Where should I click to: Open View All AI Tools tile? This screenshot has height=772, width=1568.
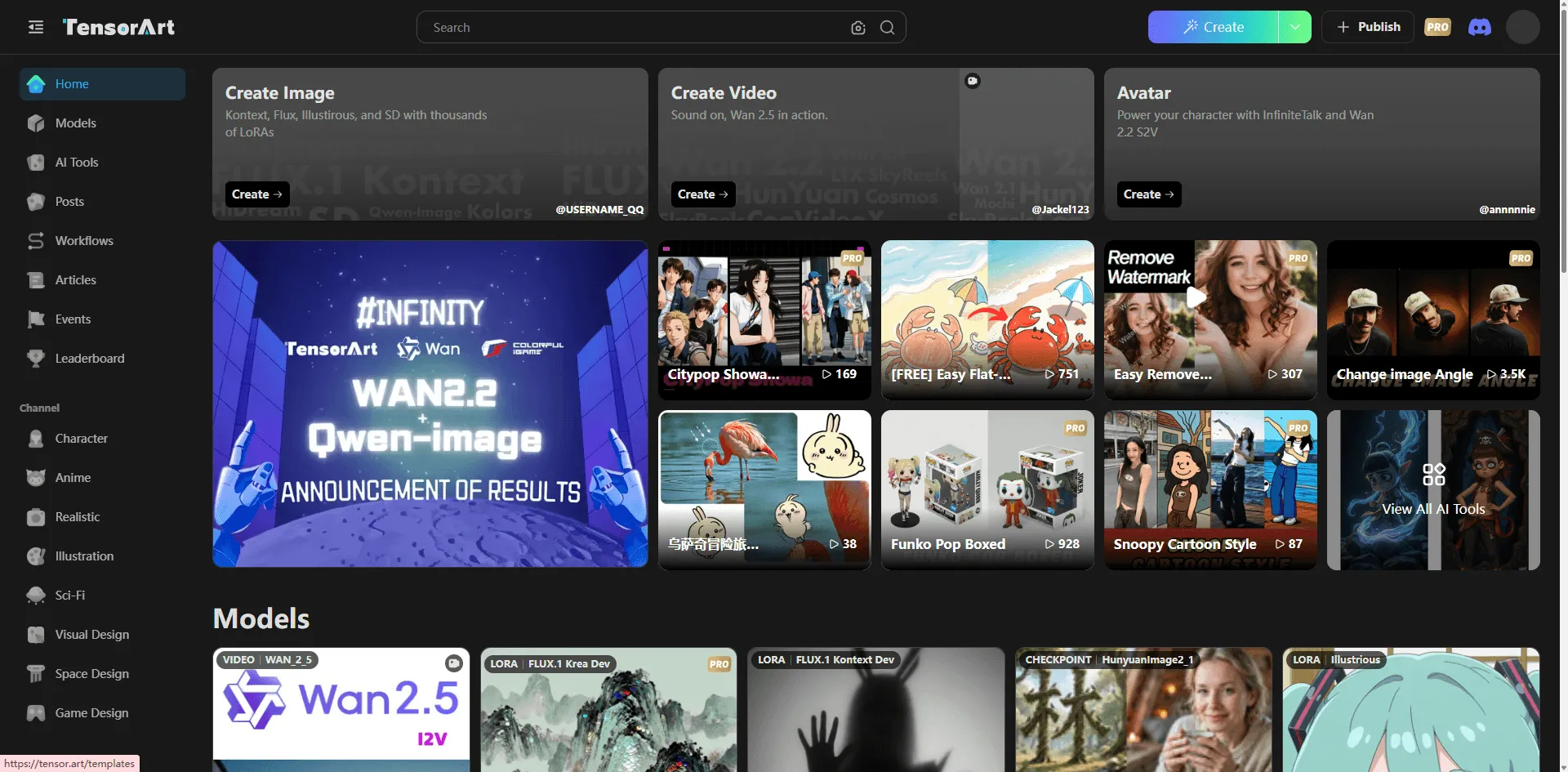click(x=1433, y=490)
